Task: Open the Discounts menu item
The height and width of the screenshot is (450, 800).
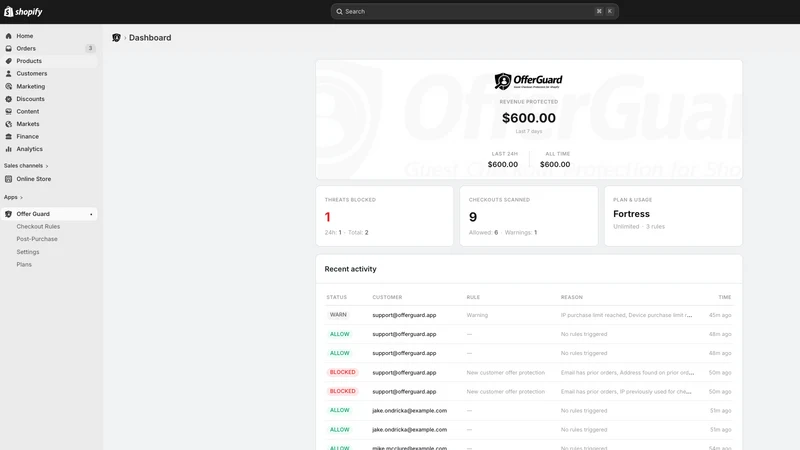Action: click(48, 99)
